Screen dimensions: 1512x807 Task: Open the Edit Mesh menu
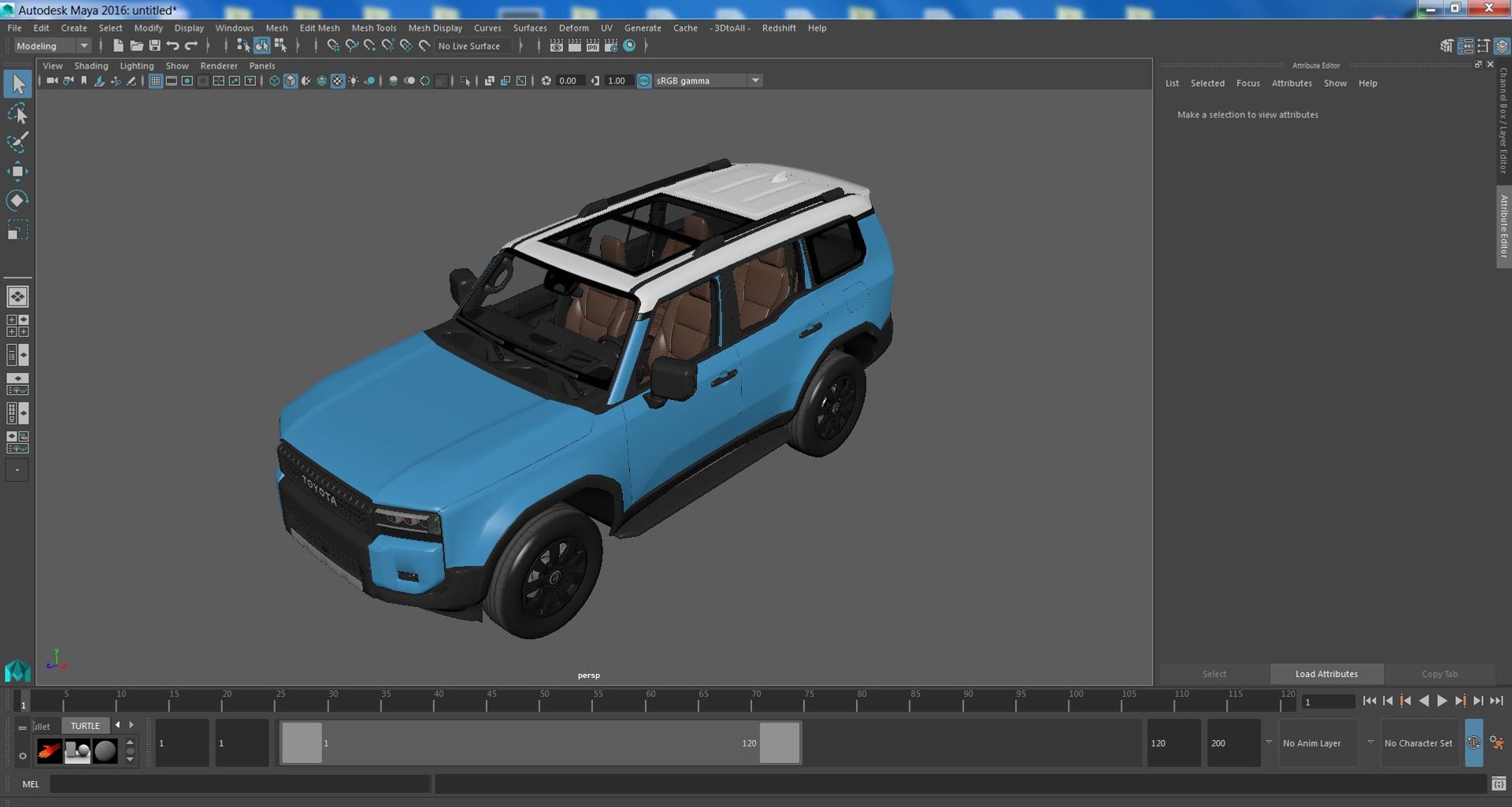319,28
